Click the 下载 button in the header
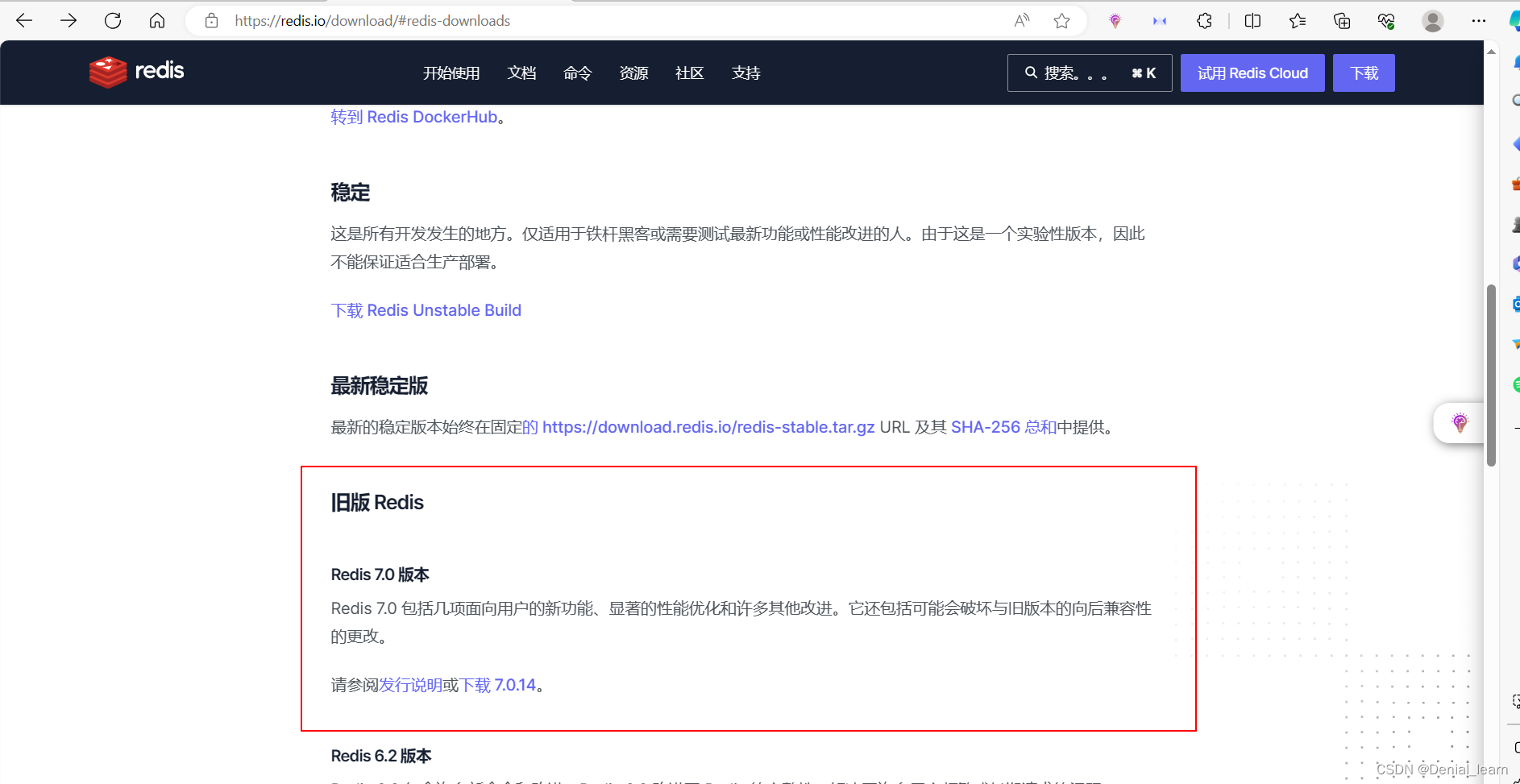This screenshot has height=784, width=1520. (1364, 73)
